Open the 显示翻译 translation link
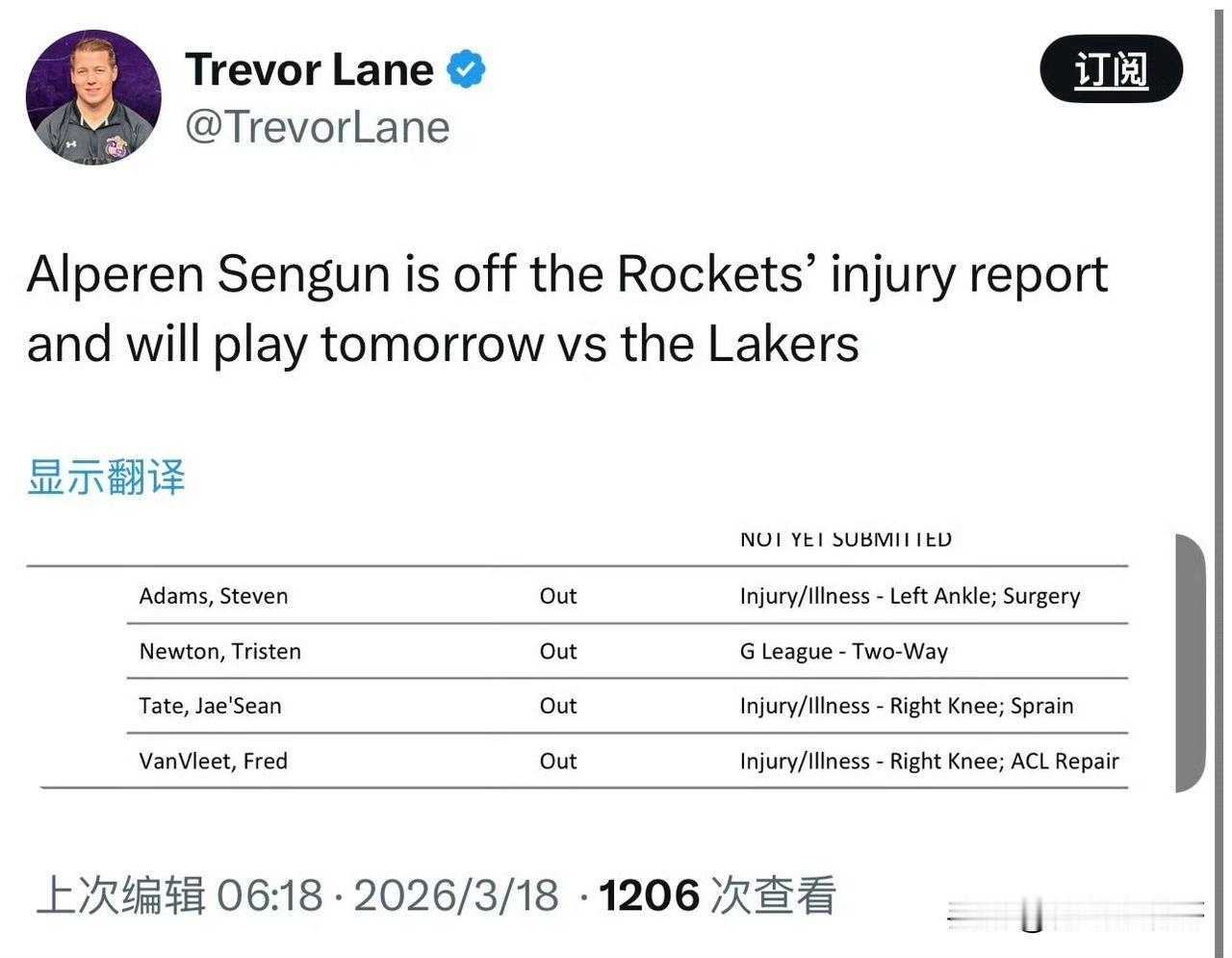 pos(106,479)
